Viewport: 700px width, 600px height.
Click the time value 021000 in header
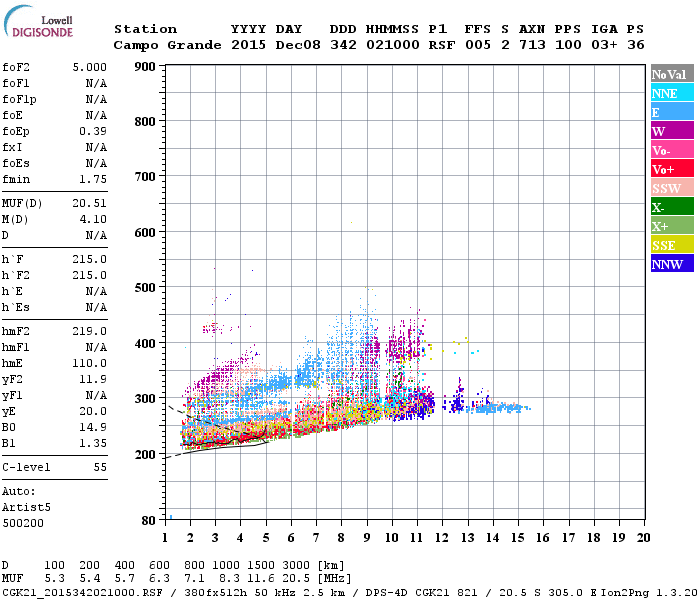tap(392, 45)
